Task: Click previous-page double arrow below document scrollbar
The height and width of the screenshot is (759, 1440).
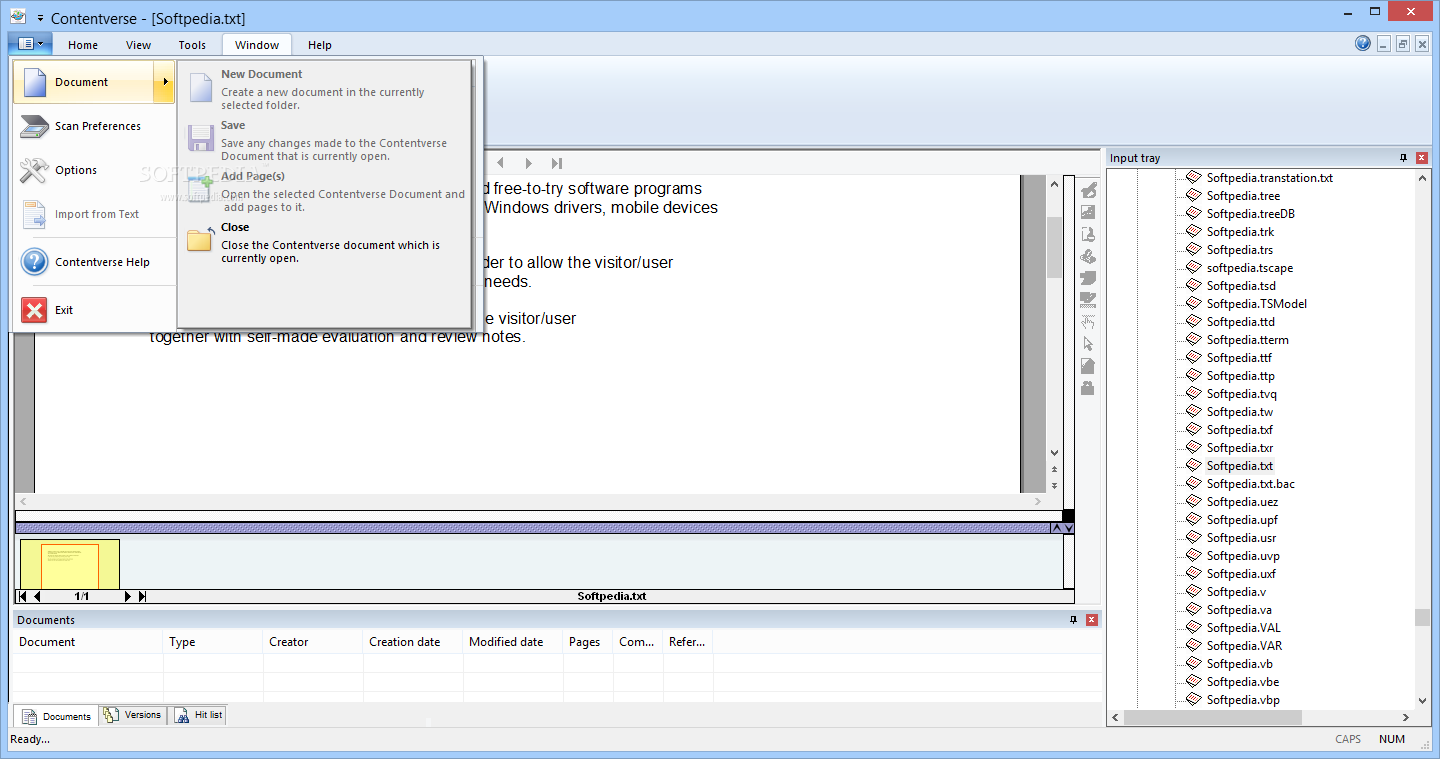Action: pyautogui.click(x=1054, y=469)
